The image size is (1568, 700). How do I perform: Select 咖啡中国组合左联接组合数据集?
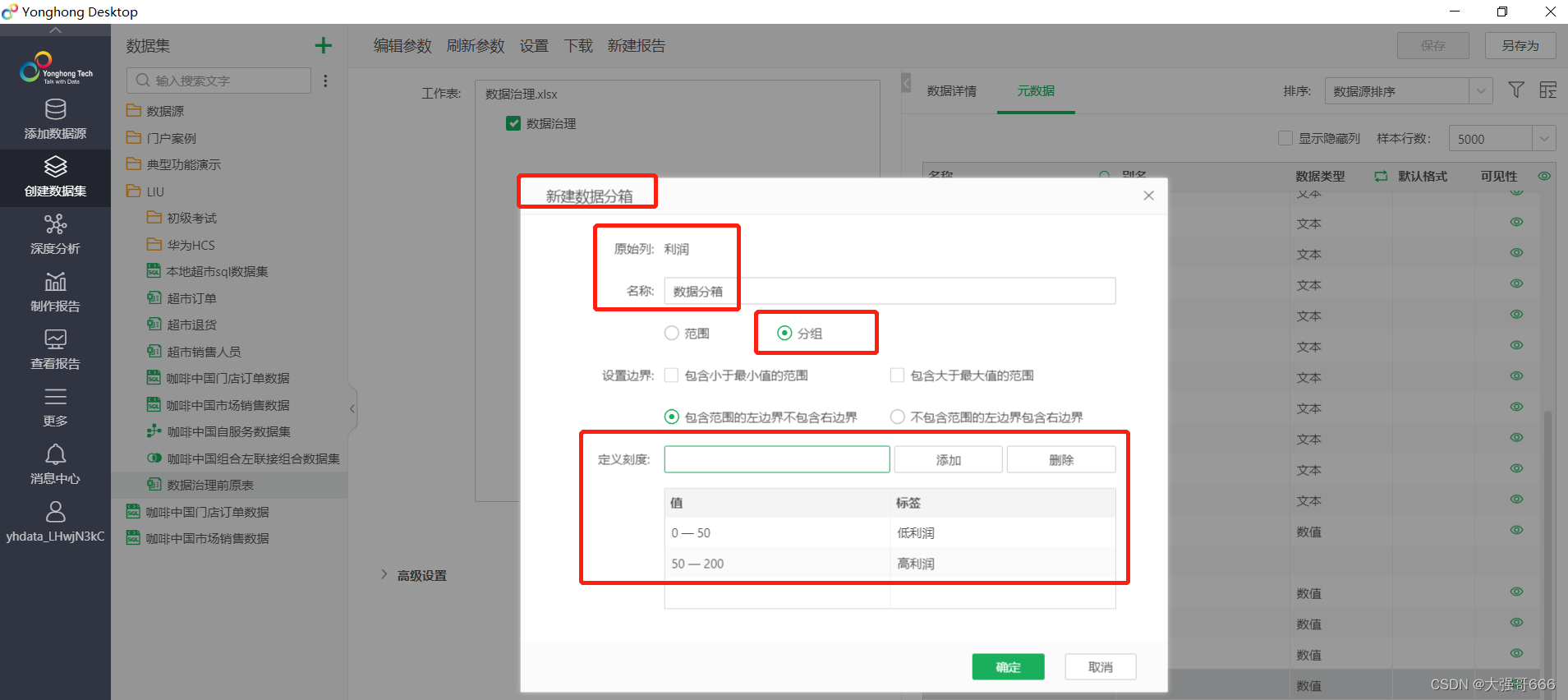[x=243, y=458]
